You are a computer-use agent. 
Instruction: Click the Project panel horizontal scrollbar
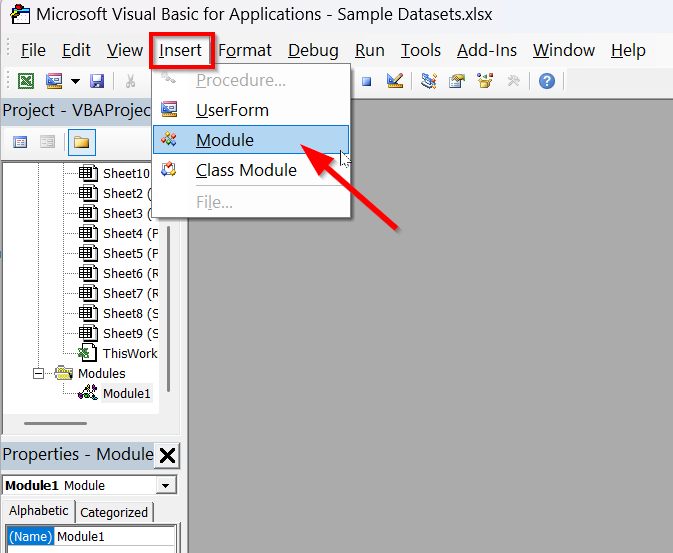pos(55,423)
